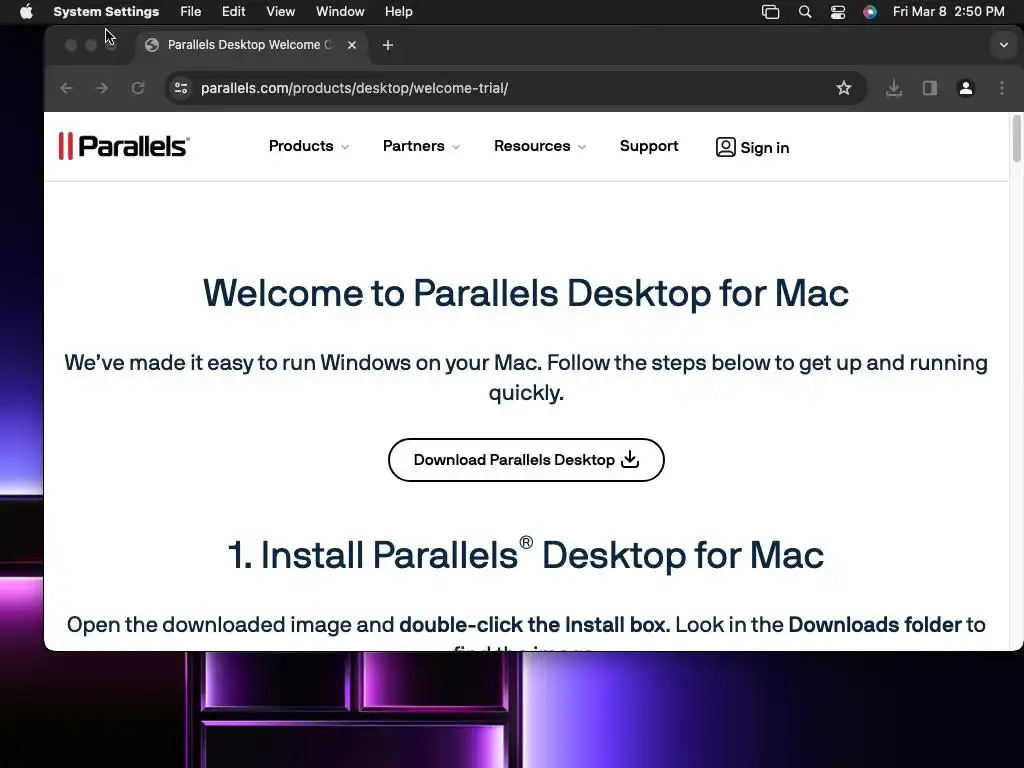
Task: Toggle the browser side panel
Action: click(x=930, y=88)
